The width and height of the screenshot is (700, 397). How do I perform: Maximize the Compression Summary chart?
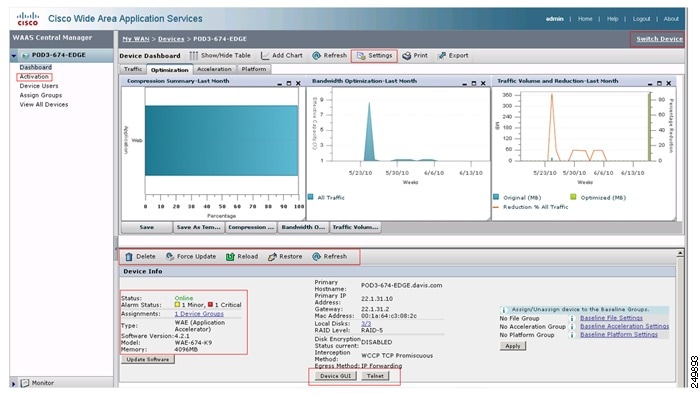pyautogui.click(x=289, y=84)
